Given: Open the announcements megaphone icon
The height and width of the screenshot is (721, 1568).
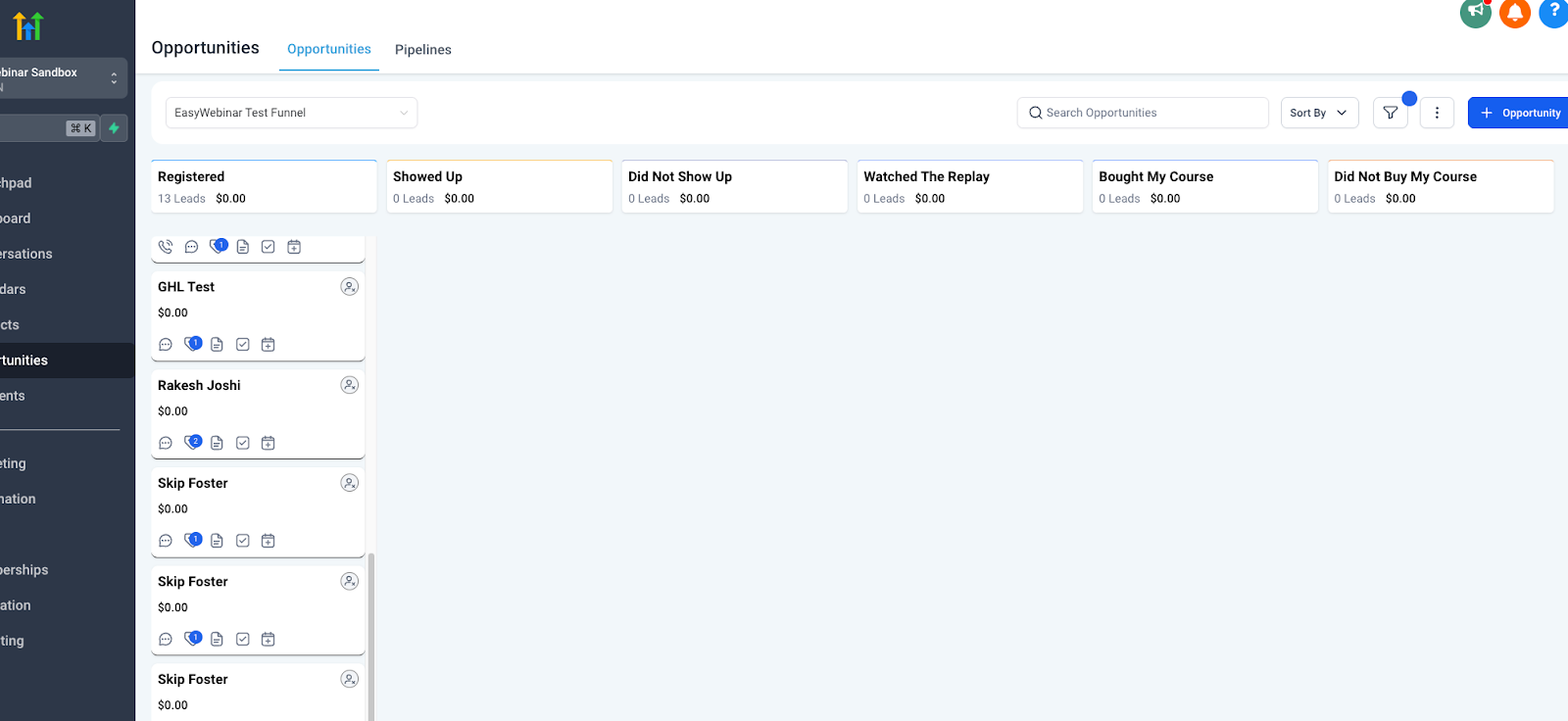Looking at the screenshot, I should (1475, 13).
